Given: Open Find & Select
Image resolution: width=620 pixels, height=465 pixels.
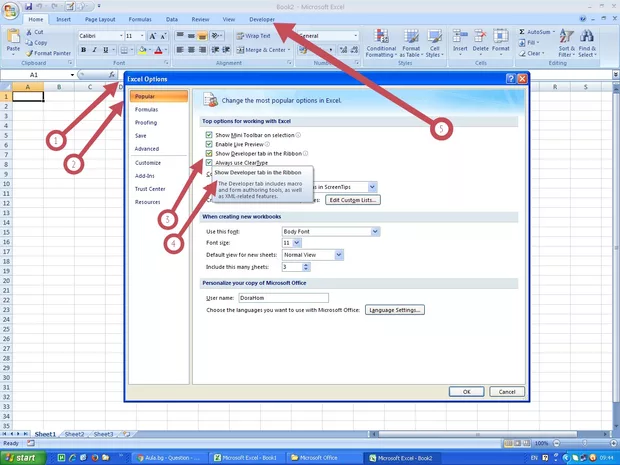Looking at the screenshot, I should click(587, 43).
